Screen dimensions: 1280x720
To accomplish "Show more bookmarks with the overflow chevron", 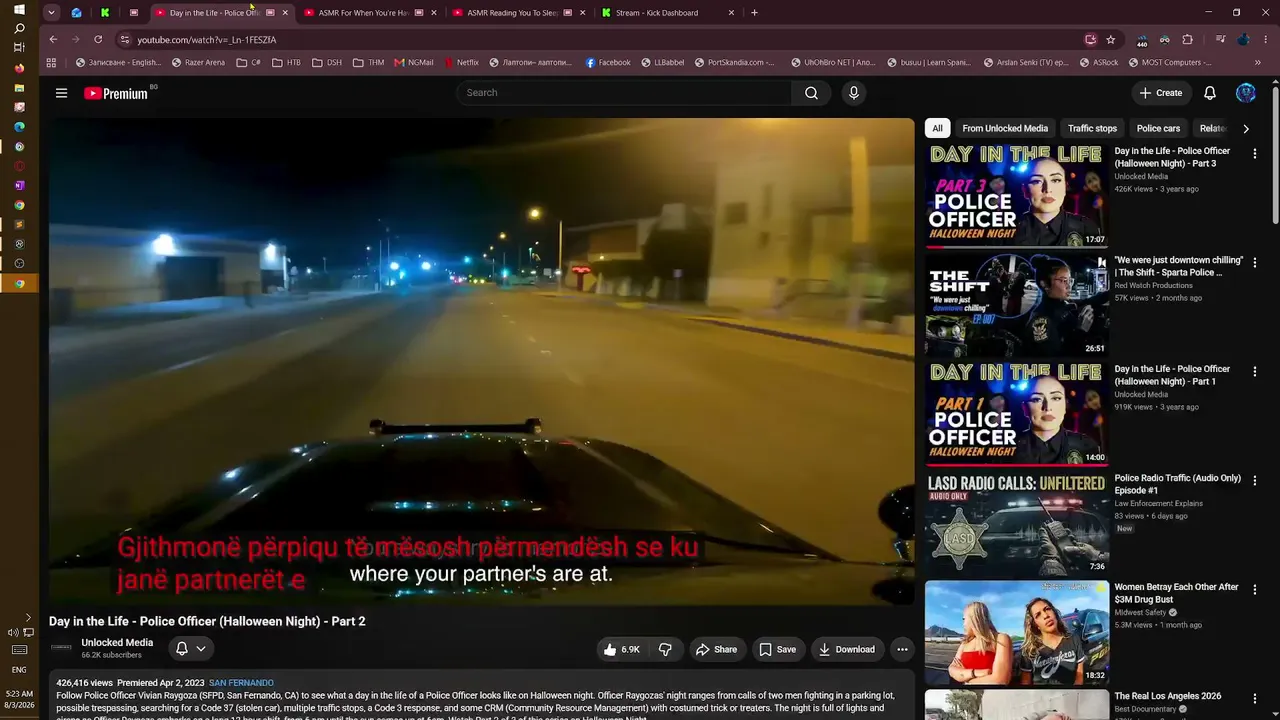I will coord(1257,62).
